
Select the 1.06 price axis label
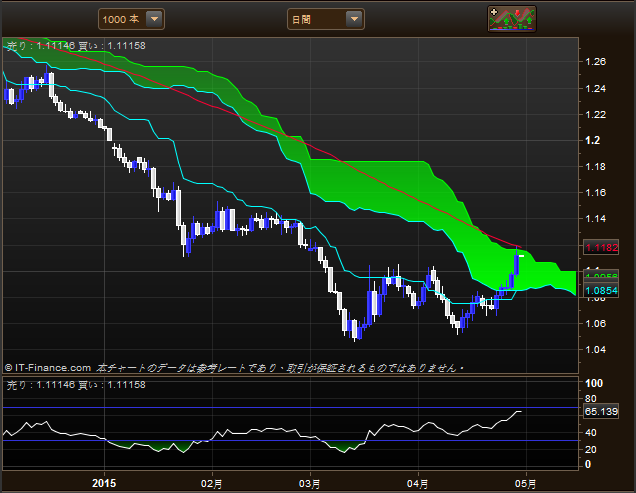click(595, 323)
